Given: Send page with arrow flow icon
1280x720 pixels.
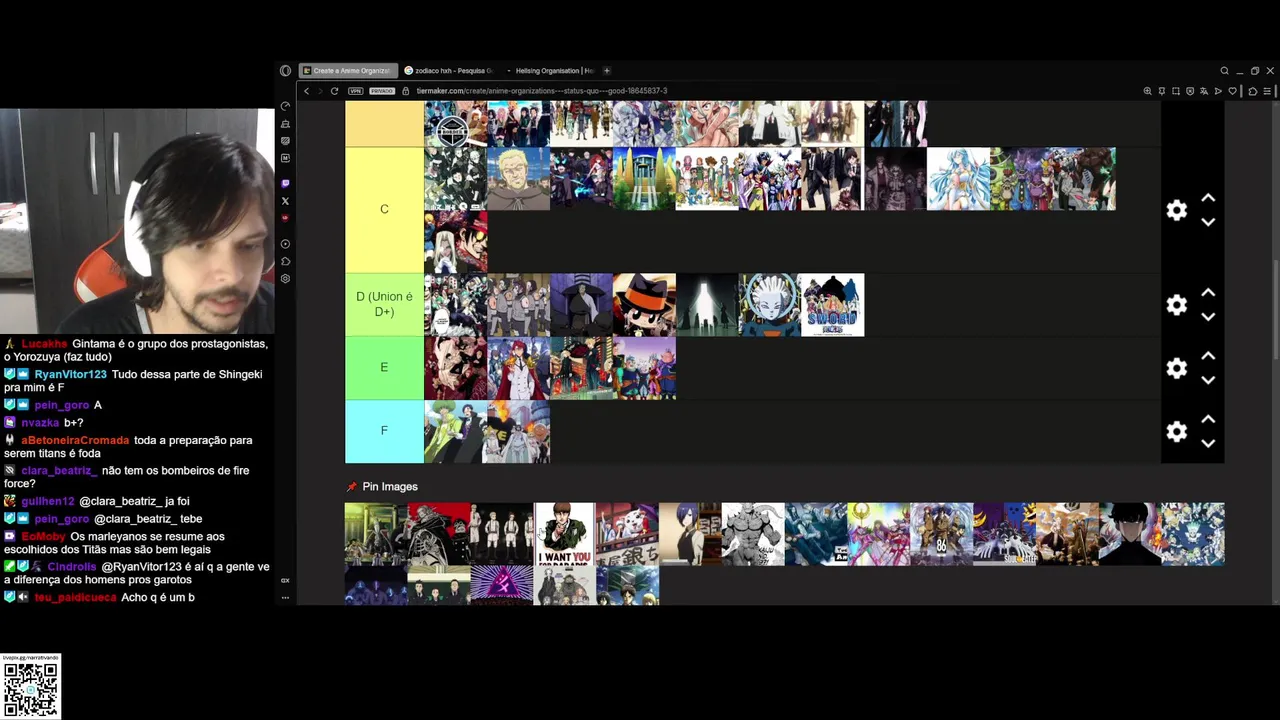Looking at the screenshot, I should (x=1218, y=91).
